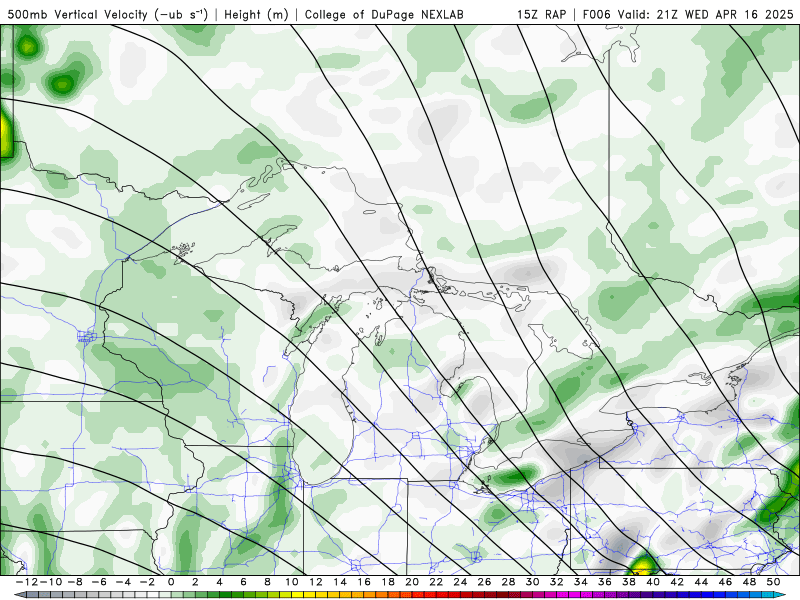Screen dimensions: 800x600
Task: Click the '42' value on the color scale
Action: coord(677,582)
